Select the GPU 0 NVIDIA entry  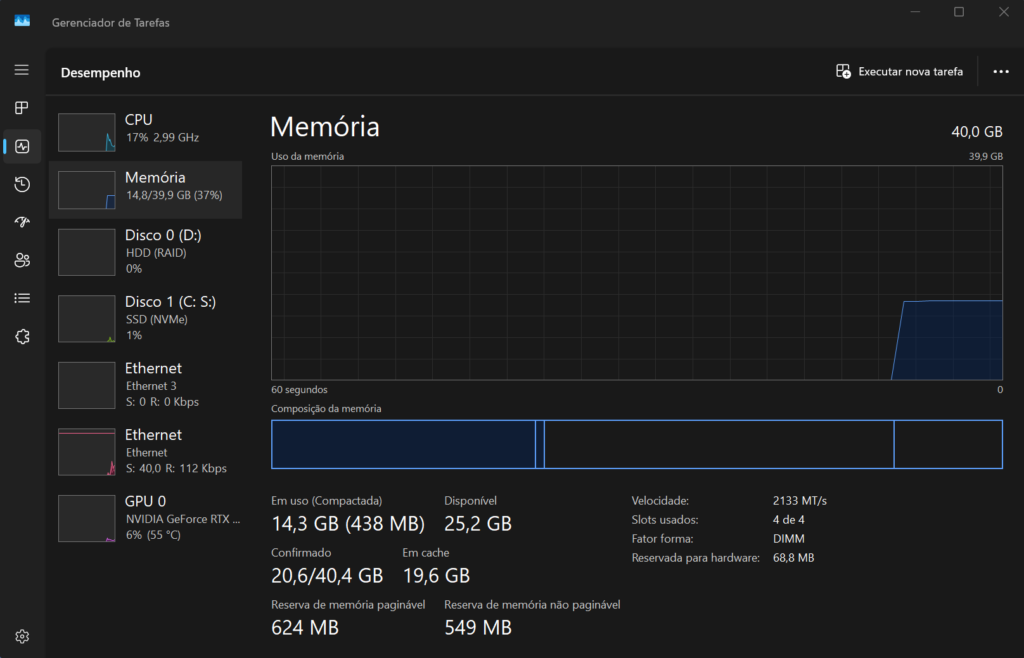(x=146, y=517)
